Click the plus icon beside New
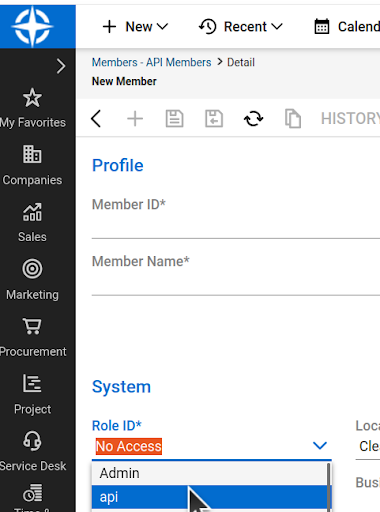Image resolution: width=380 pixels, height=512 pixels. [109, 27]
